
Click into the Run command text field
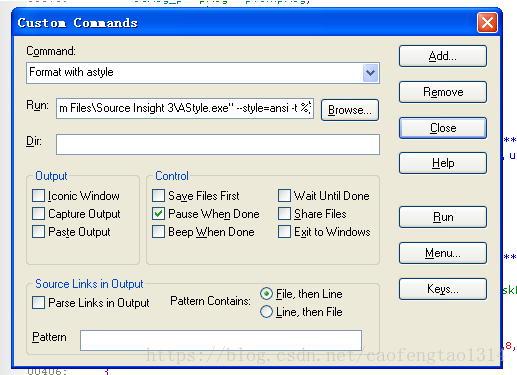tap(185, 108)
